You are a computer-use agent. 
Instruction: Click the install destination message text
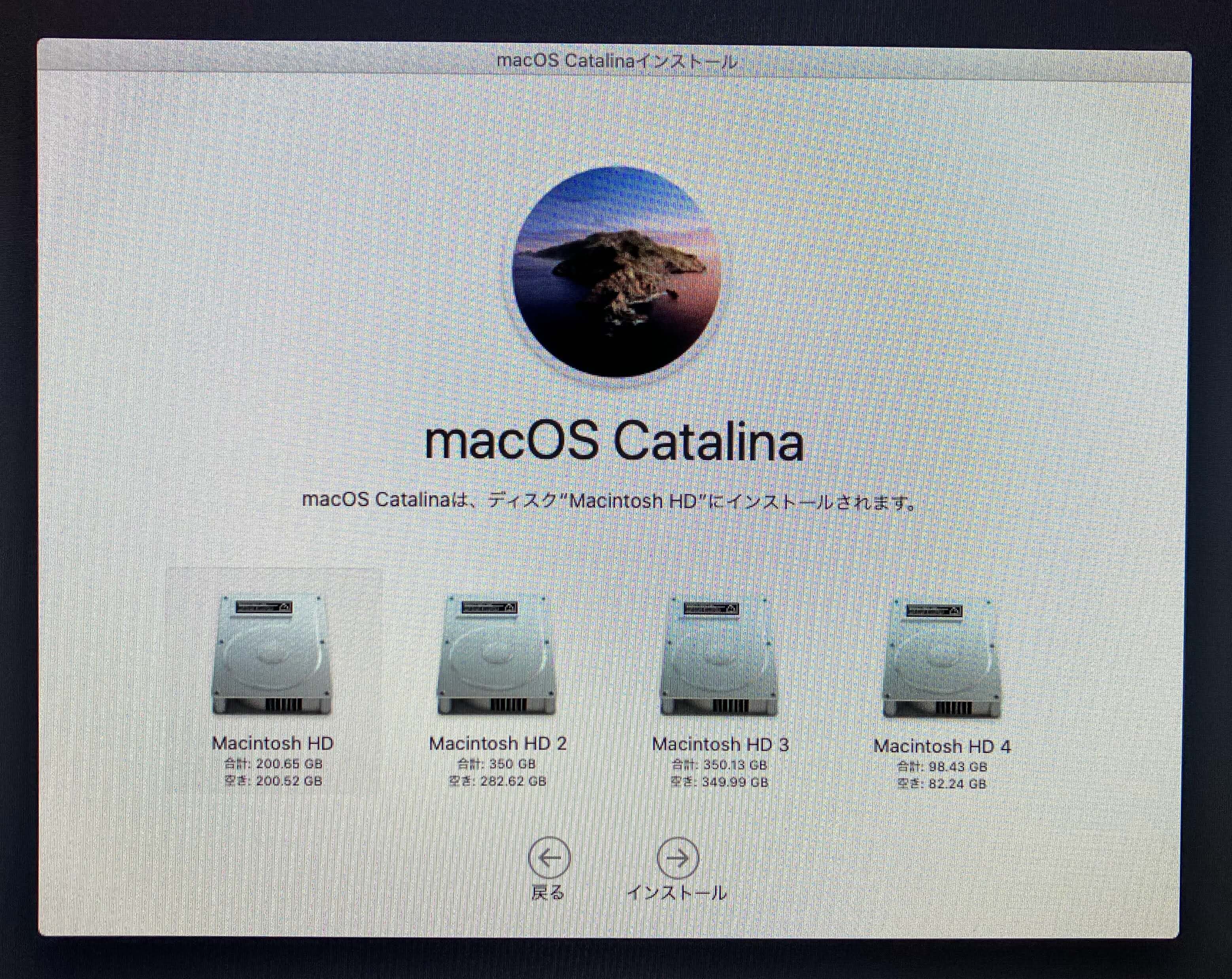coord(609,501)
